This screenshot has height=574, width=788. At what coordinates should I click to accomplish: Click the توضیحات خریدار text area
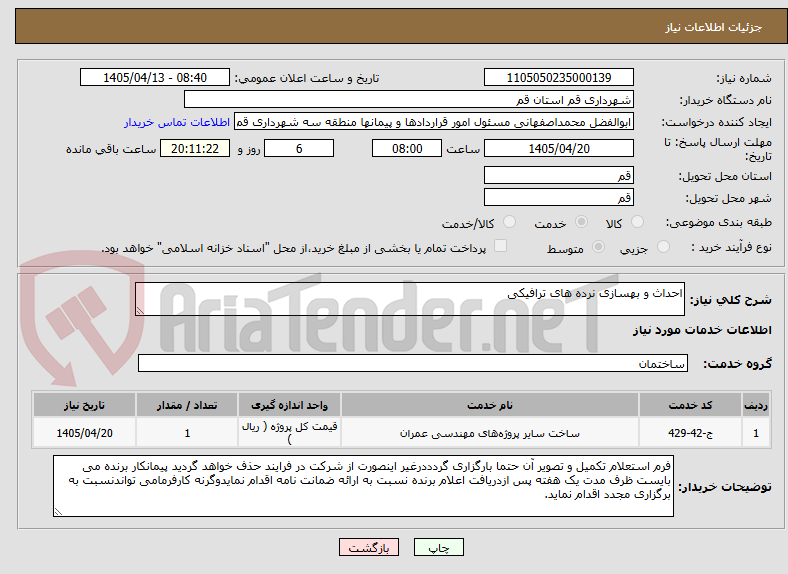363,486
